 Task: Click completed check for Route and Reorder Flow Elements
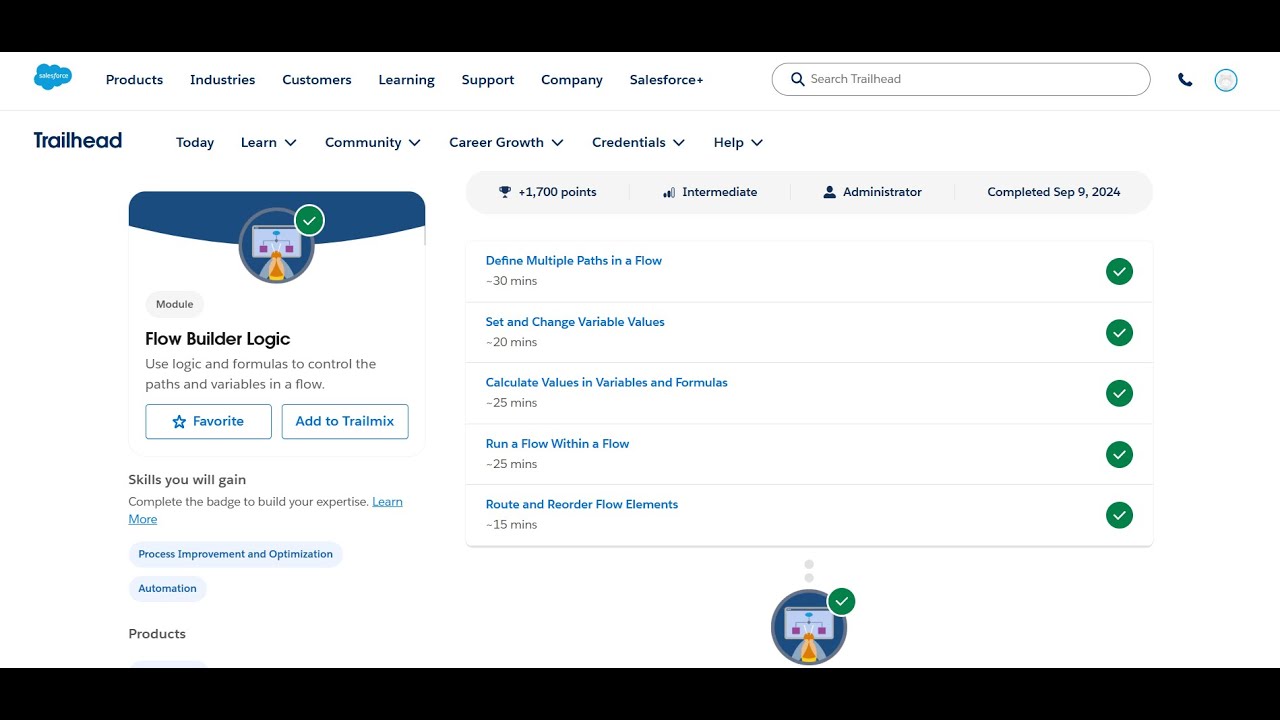pos(1119,515)
